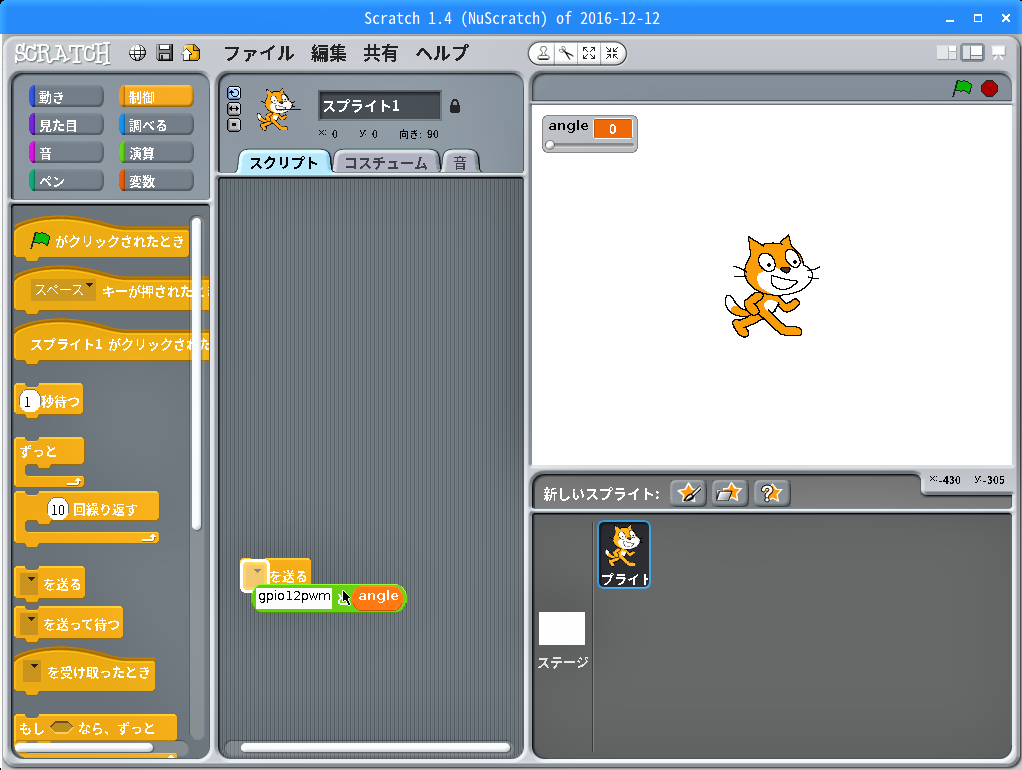Screen dimensions: 1022x770
Task: Set rotation style to don't rotate
Action: tap(234, 125)
